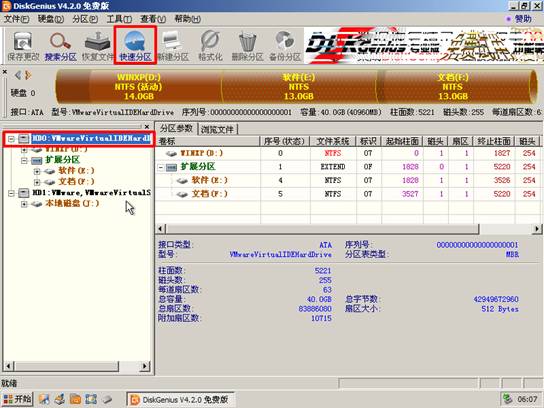
Task: Click the system tray icon next to the clock
Action: click(x=508, y=399)
